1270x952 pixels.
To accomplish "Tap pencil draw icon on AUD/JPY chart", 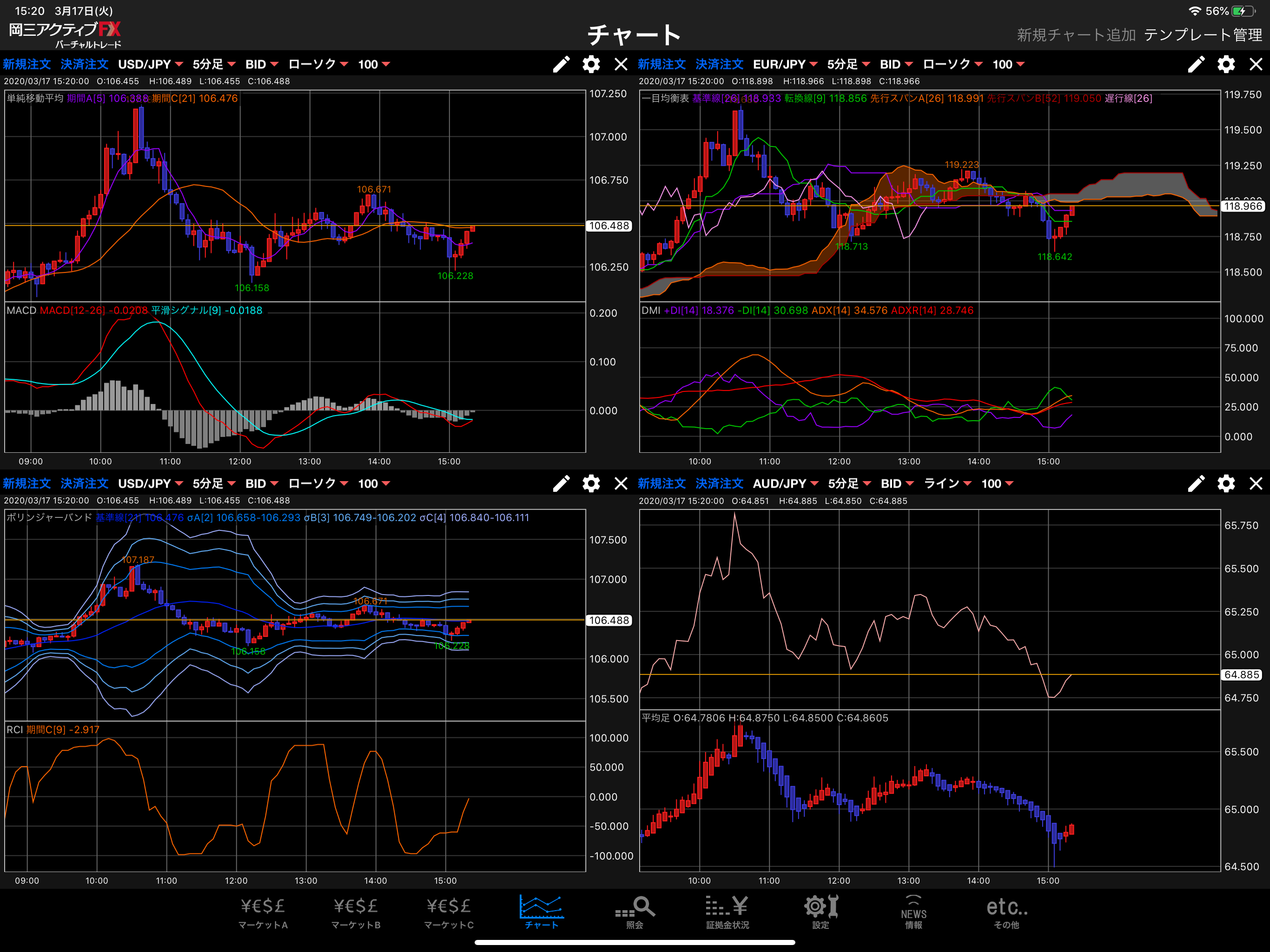I will click(1196, 483).
